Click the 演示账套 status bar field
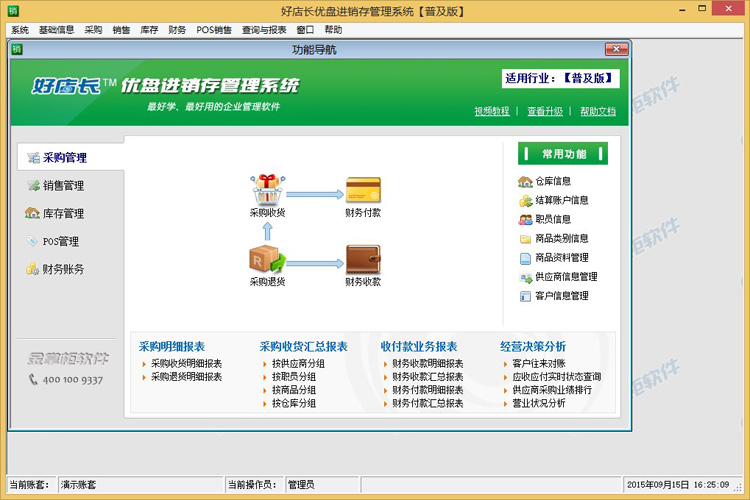Image resolution: width=750 pixels, height=500 pixels. click(141, 484)
